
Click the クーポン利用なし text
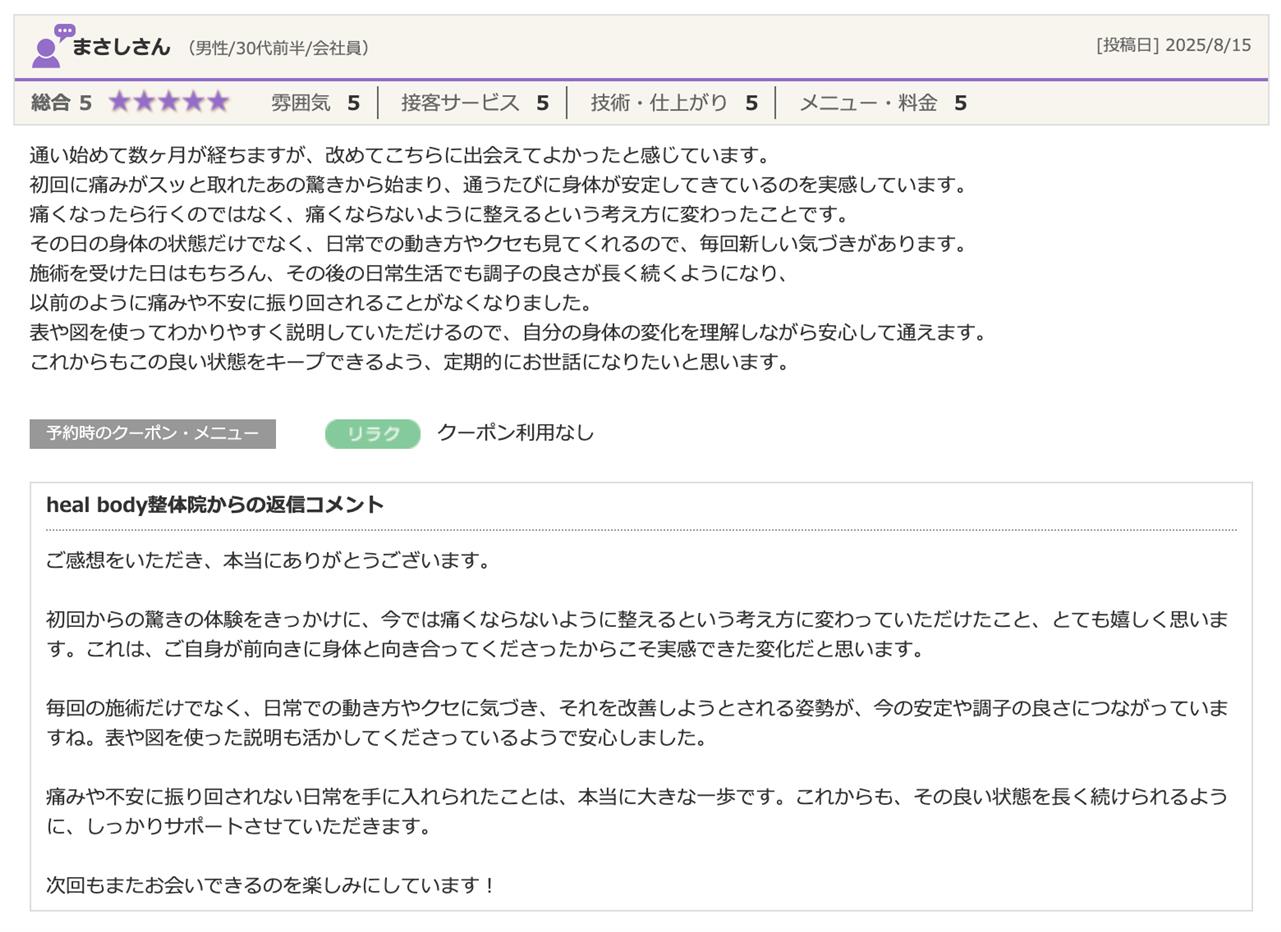pyautogui.click(x=515, y=432)
